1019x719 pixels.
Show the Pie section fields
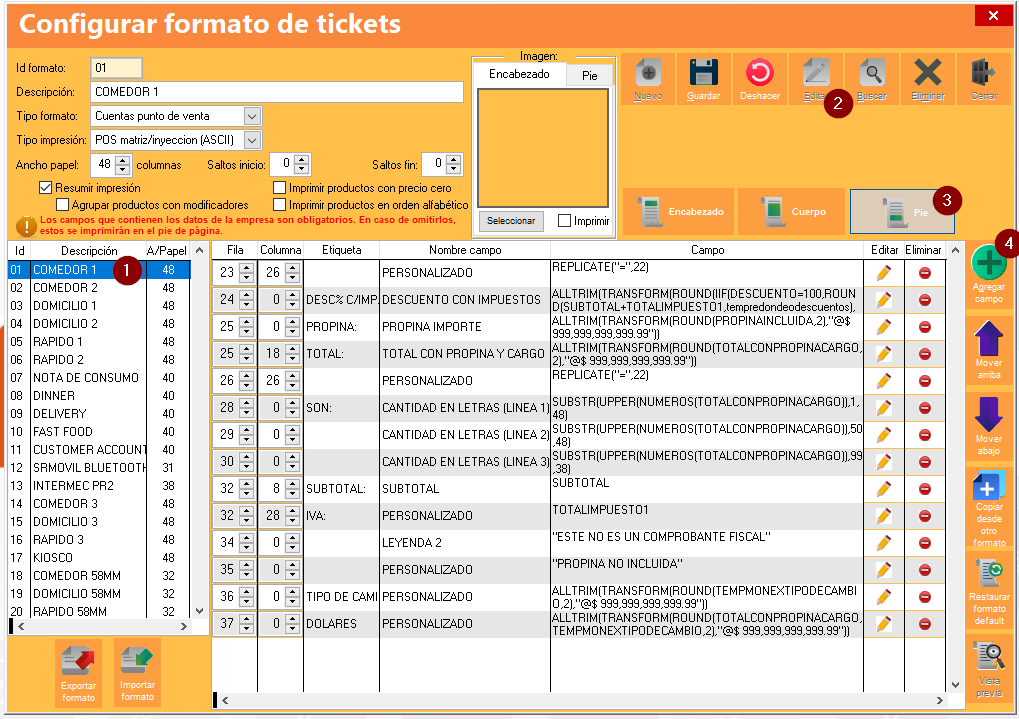(902, 211)
